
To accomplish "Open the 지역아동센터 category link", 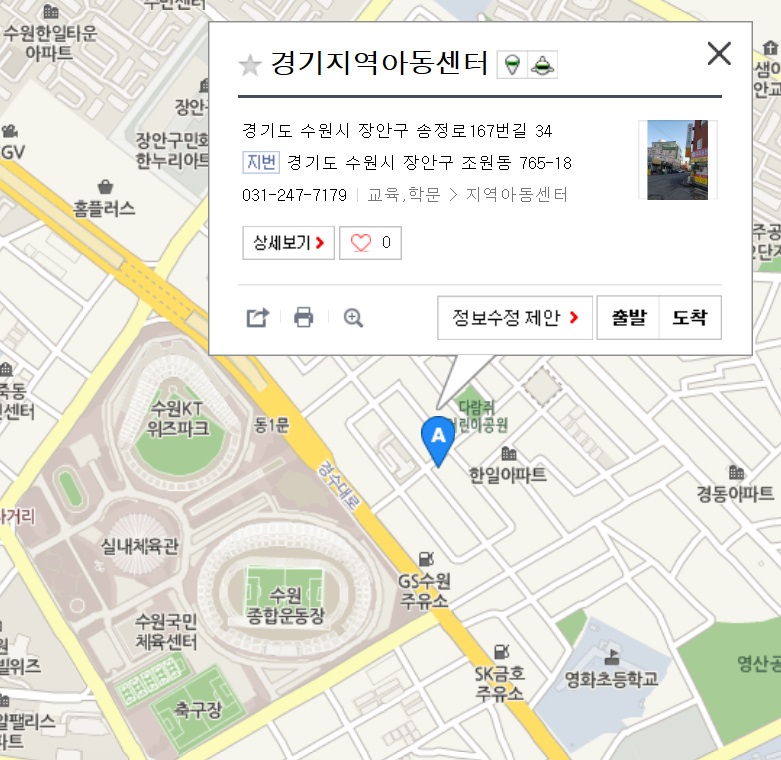I will [517, 194].
